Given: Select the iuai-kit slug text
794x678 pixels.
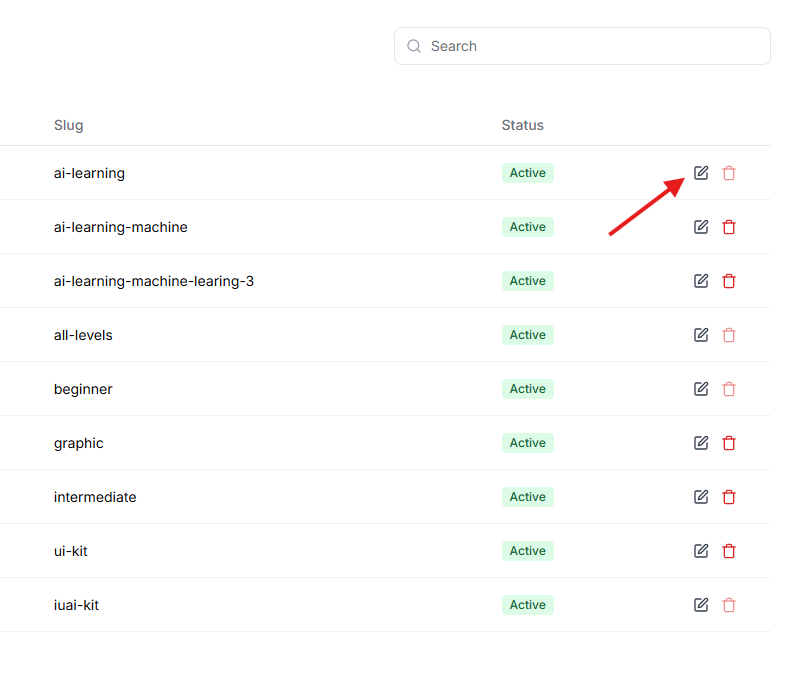Looking at the screenshot, I should pyautogui.click(x=76, y=605).
